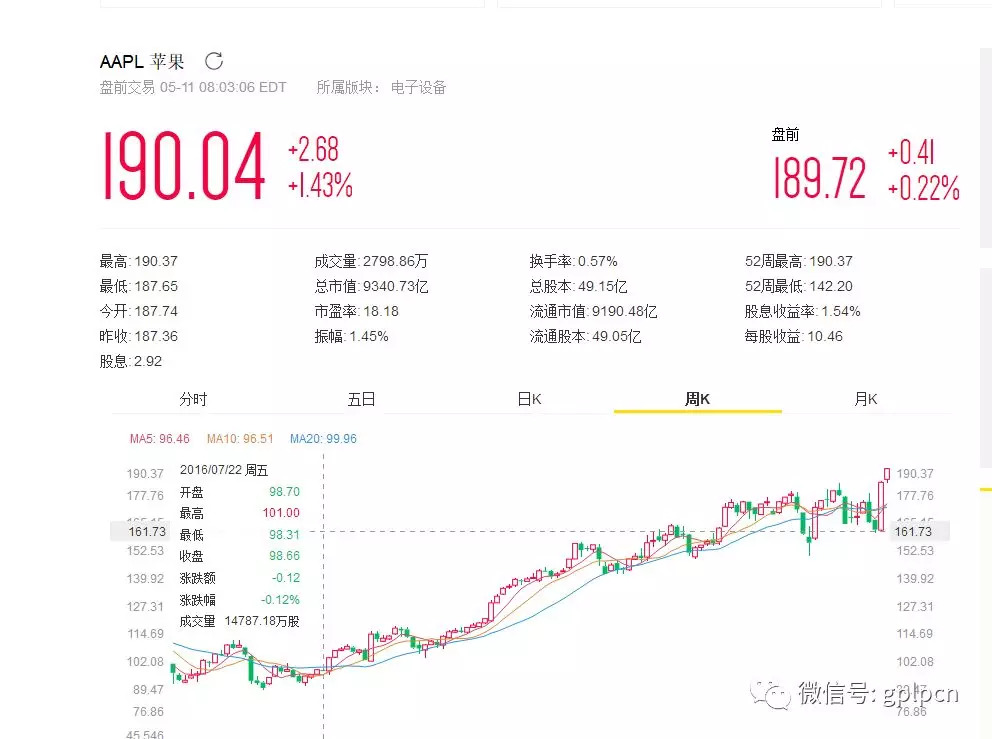Click the MA10: 96.51 indicator label
The height and width of the screenshot is (739, 992).
click(240, 438)
